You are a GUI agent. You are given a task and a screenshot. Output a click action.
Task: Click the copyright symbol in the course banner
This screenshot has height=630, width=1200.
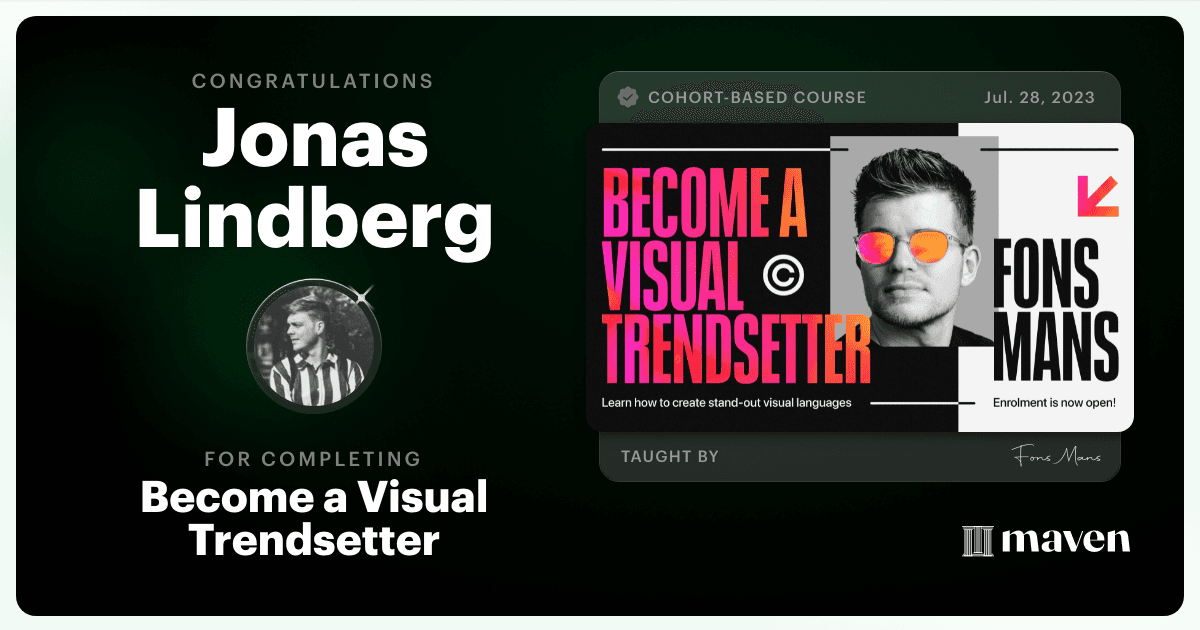pos(783,274)
